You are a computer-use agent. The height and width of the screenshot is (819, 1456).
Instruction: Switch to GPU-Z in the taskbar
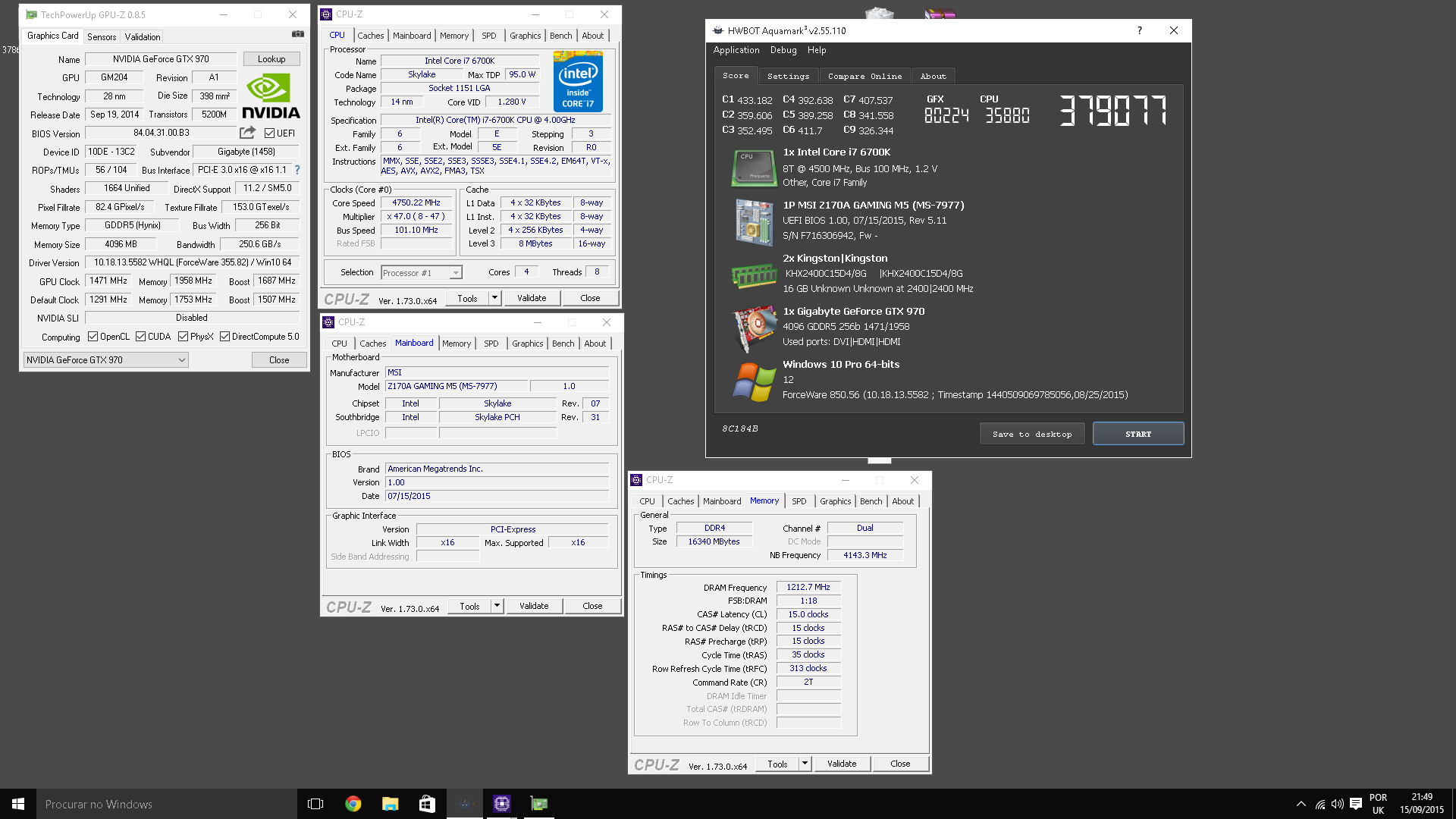tap(538, 804)
